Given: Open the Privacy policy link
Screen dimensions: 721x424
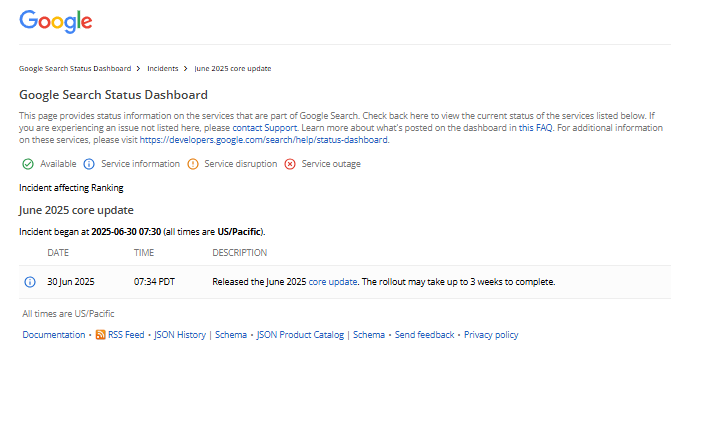Looking at the screenshot, I should 491,335.
